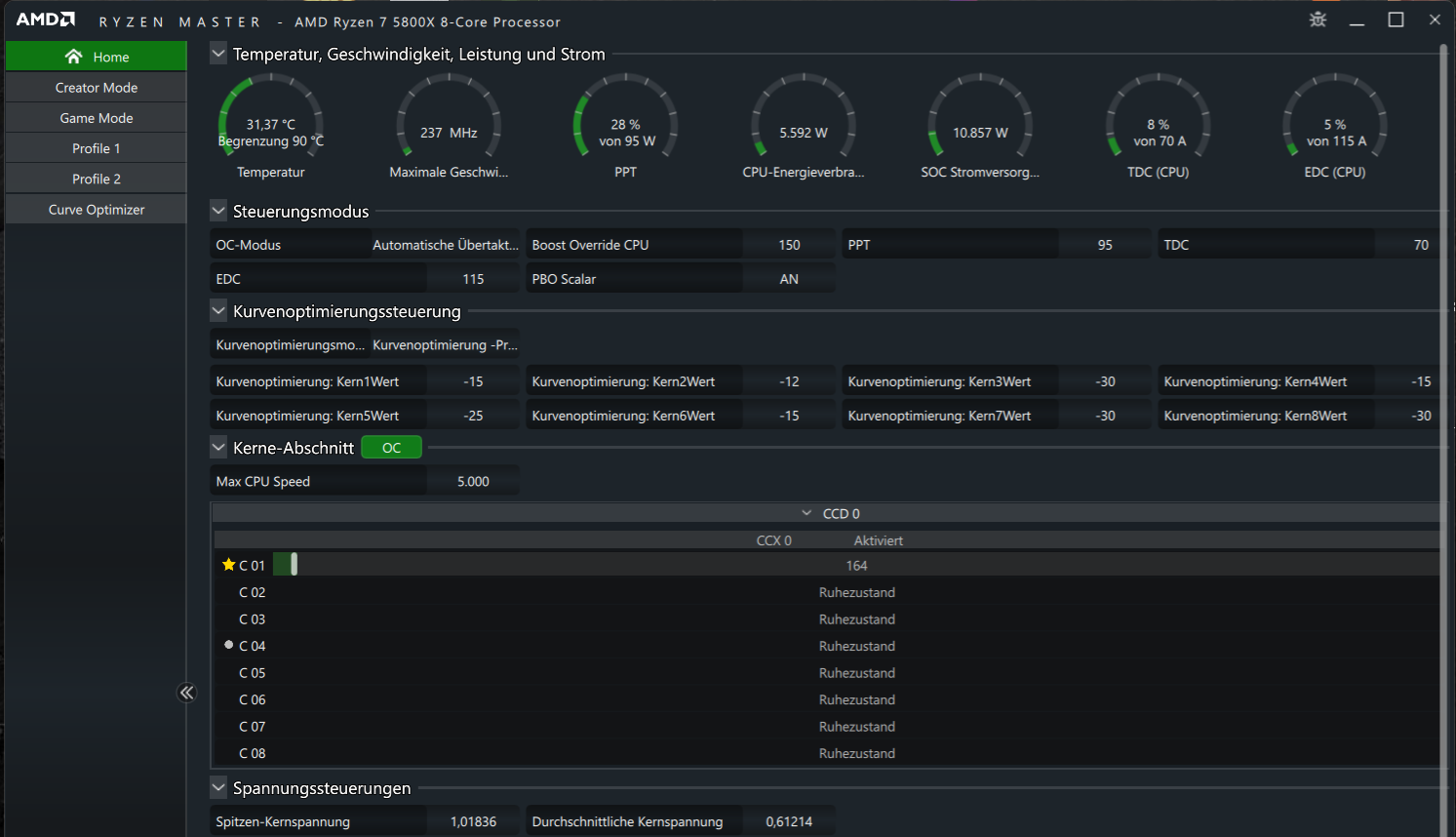
Task: Select core row C 05
Action: coord(826,673)
